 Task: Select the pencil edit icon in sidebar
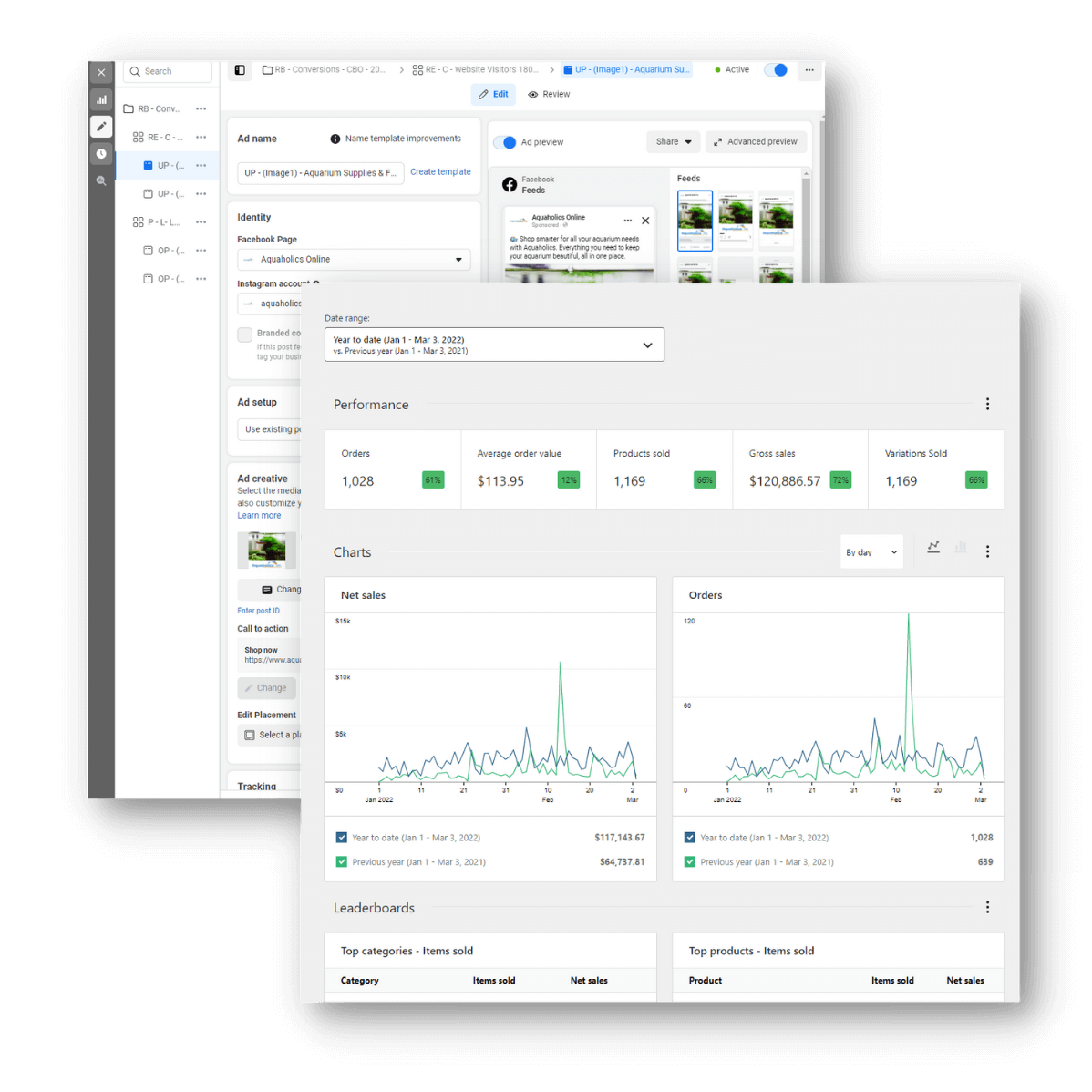[101, 127]
